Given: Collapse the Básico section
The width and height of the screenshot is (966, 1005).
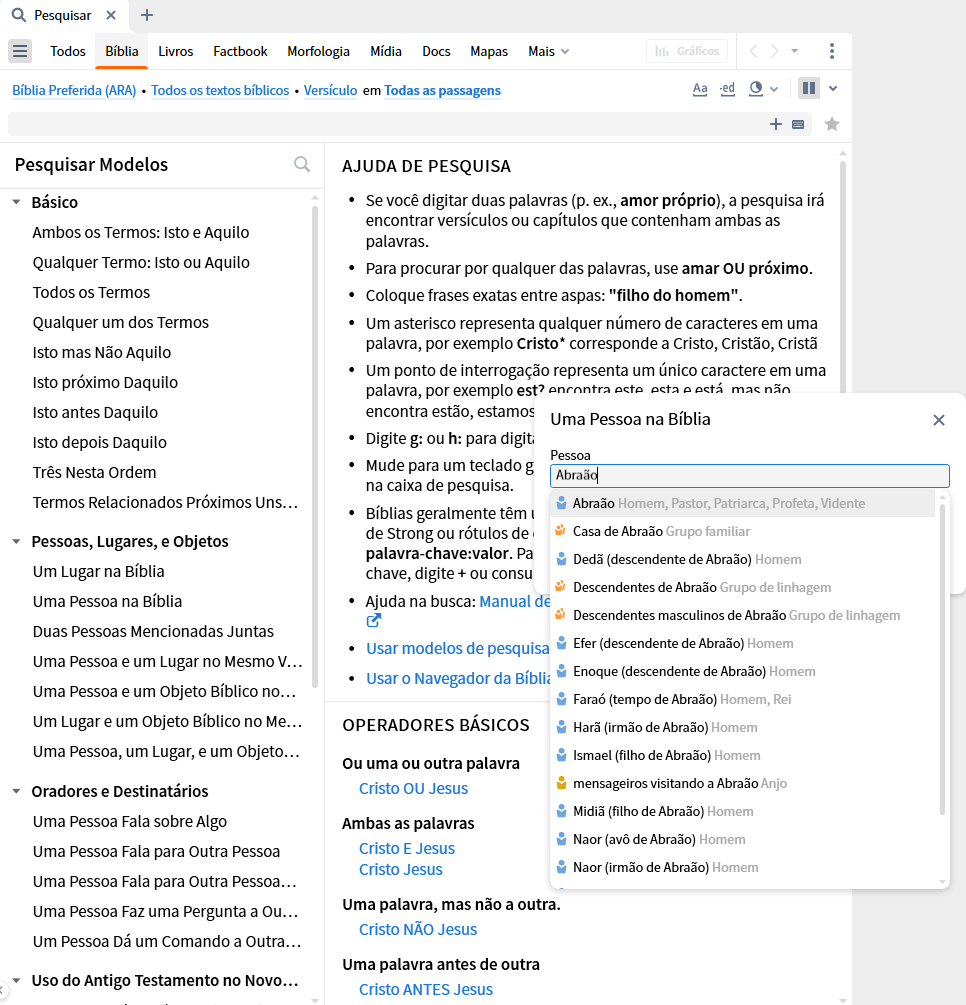Looking at the screenshot, I should pyautogui.click(x=16, y=202).
